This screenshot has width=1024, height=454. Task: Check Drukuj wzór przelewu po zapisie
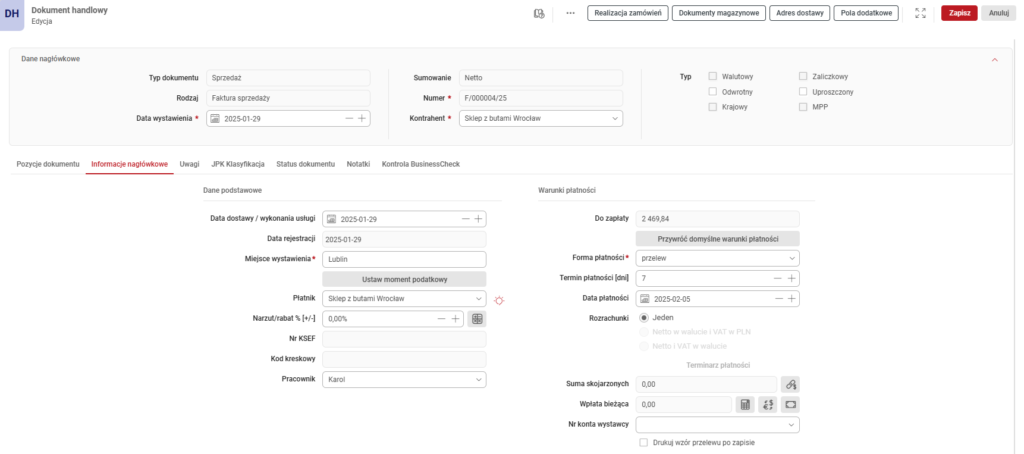[x=643, y=442]
